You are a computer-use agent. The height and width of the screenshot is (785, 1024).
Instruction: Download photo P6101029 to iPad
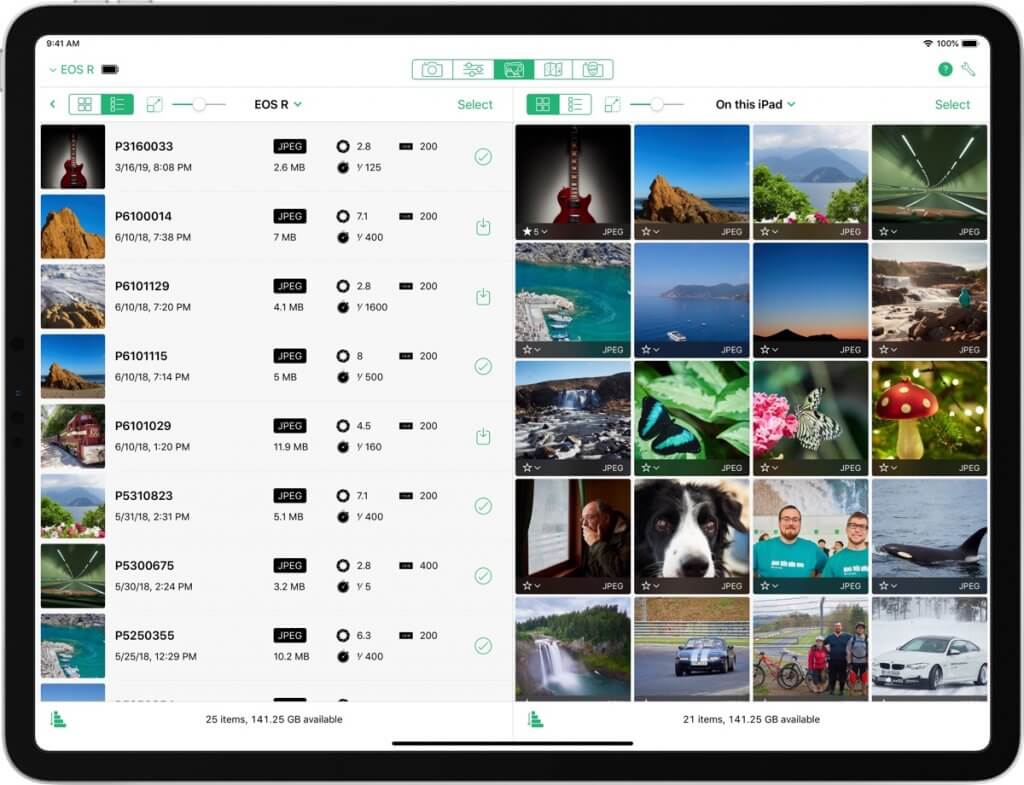coord(483,436)
